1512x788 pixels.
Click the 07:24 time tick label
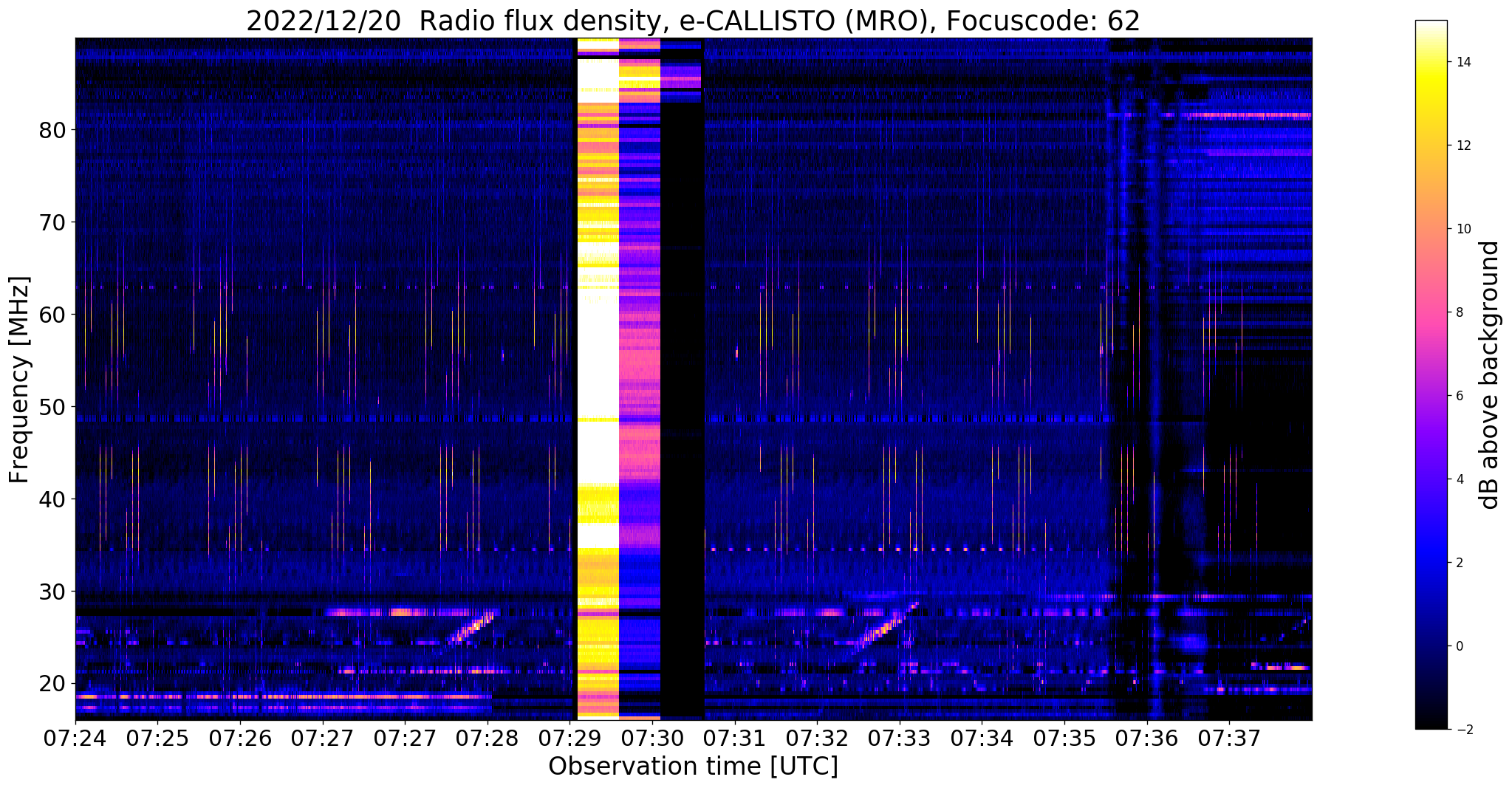tap(75, 738)
